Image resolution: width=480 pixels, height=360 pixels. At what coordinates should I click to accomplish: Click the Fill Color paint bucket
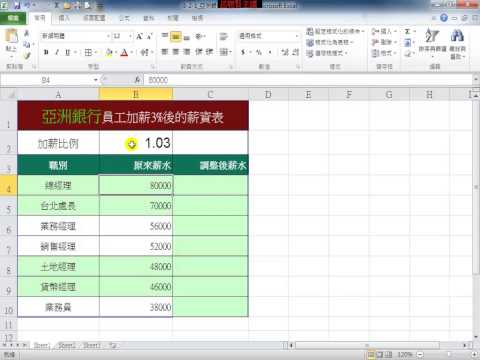[109, 52]
